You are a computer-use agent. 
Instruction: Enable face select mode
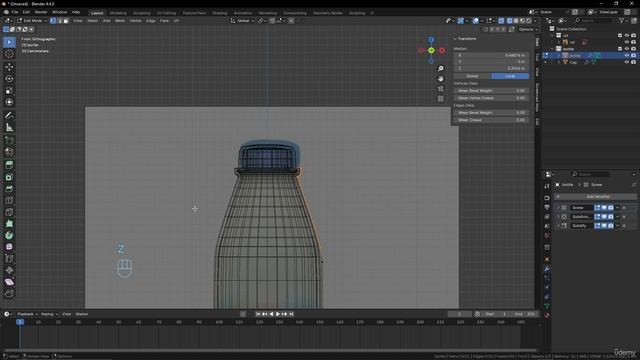click(66, 20)
